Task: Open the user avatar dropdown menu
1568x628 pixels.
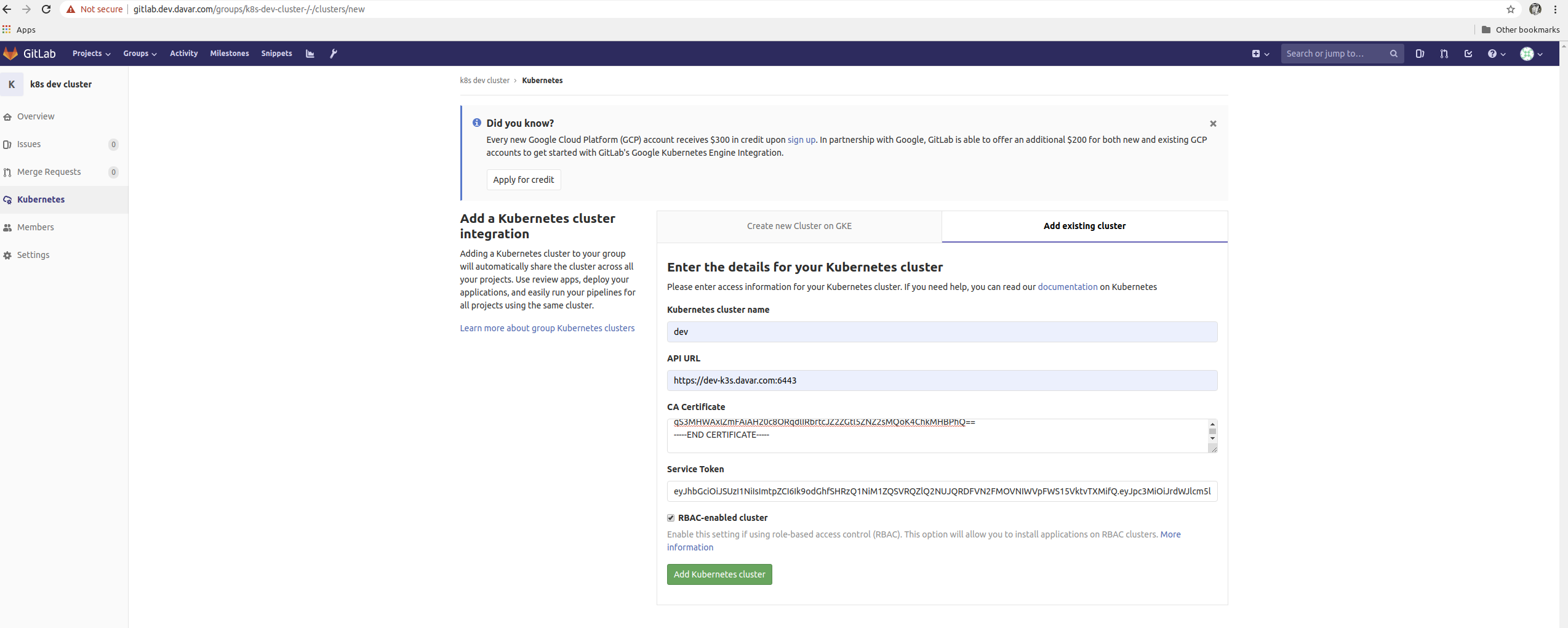Action: click(1531, 54)
